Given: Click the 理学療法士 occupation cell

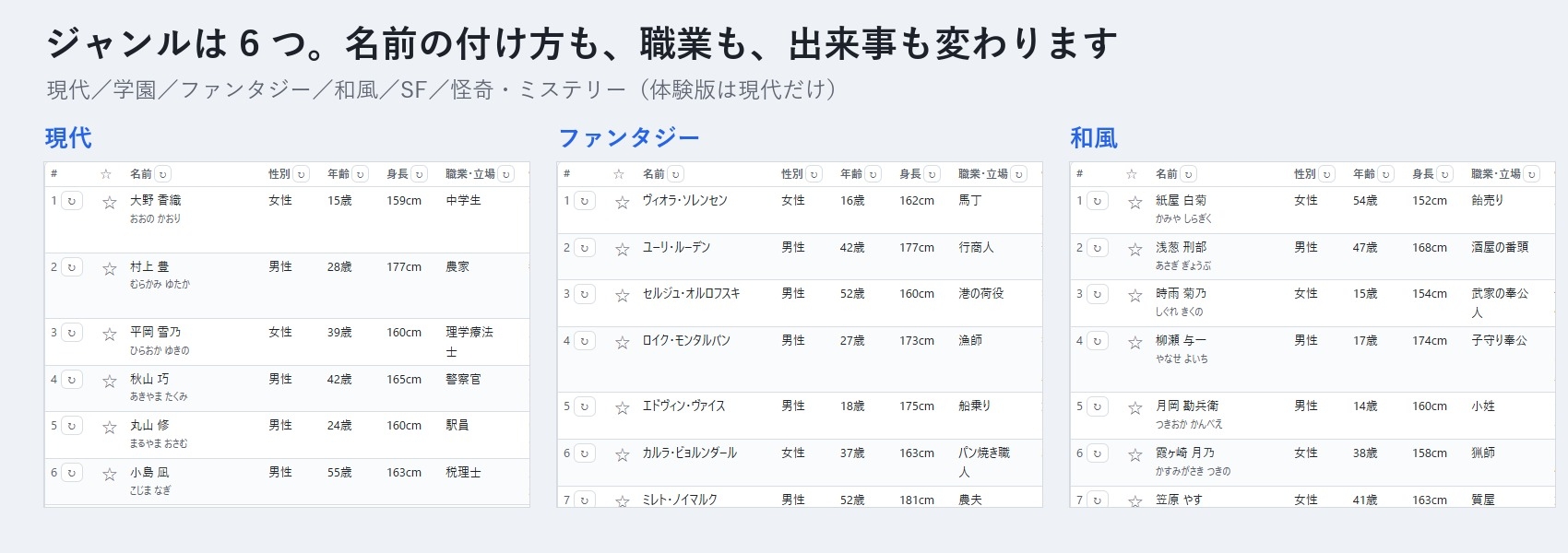Looking at the screenshot, I should coord(469,342).
